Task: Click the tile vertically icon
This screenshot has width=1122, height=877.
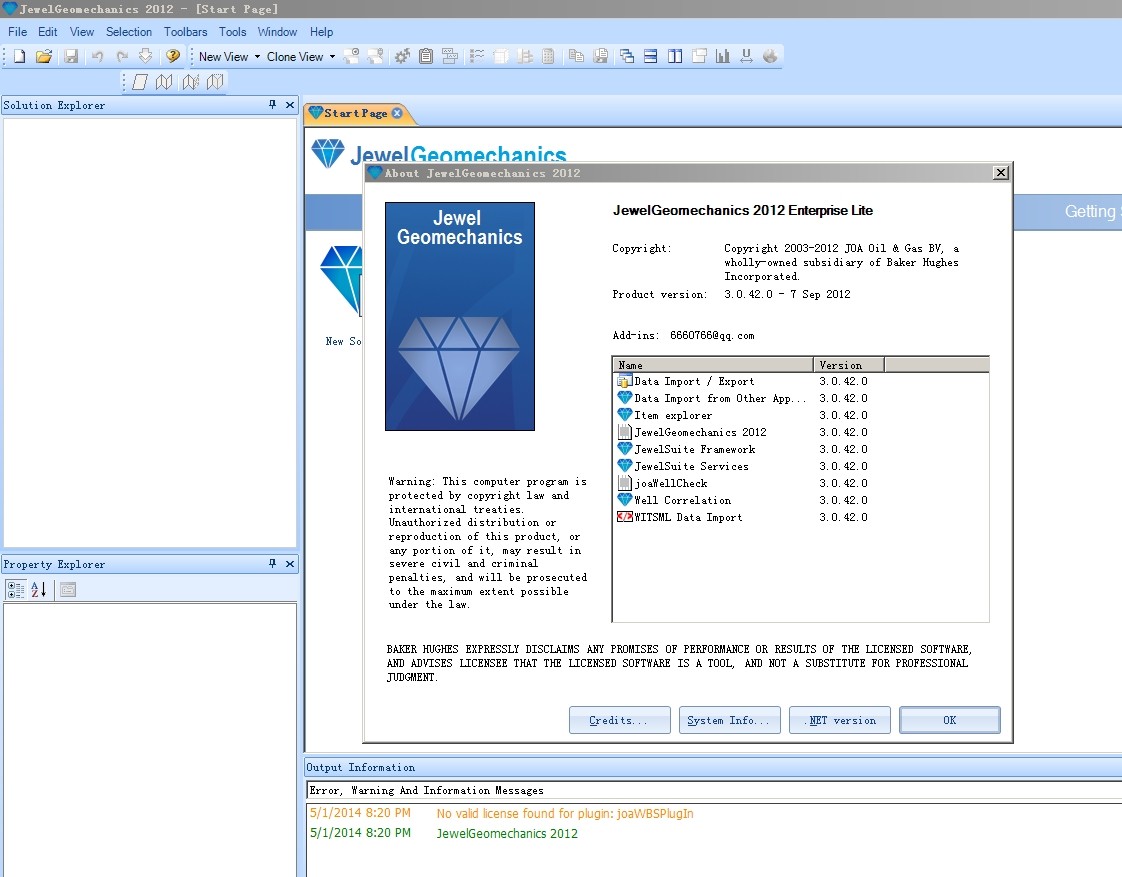Action: [x=675, y=56]
